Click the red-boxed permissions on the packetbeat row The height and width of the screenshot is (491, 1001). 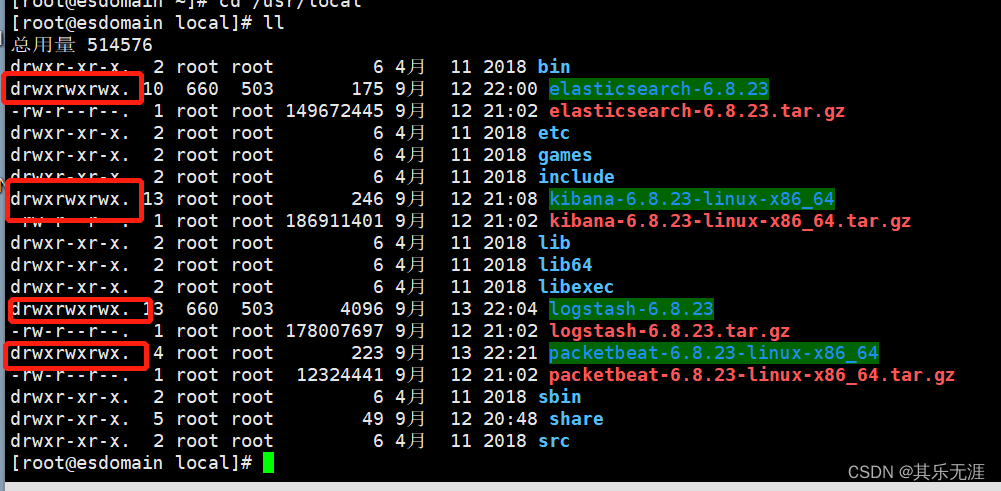(x=71, y=353)
